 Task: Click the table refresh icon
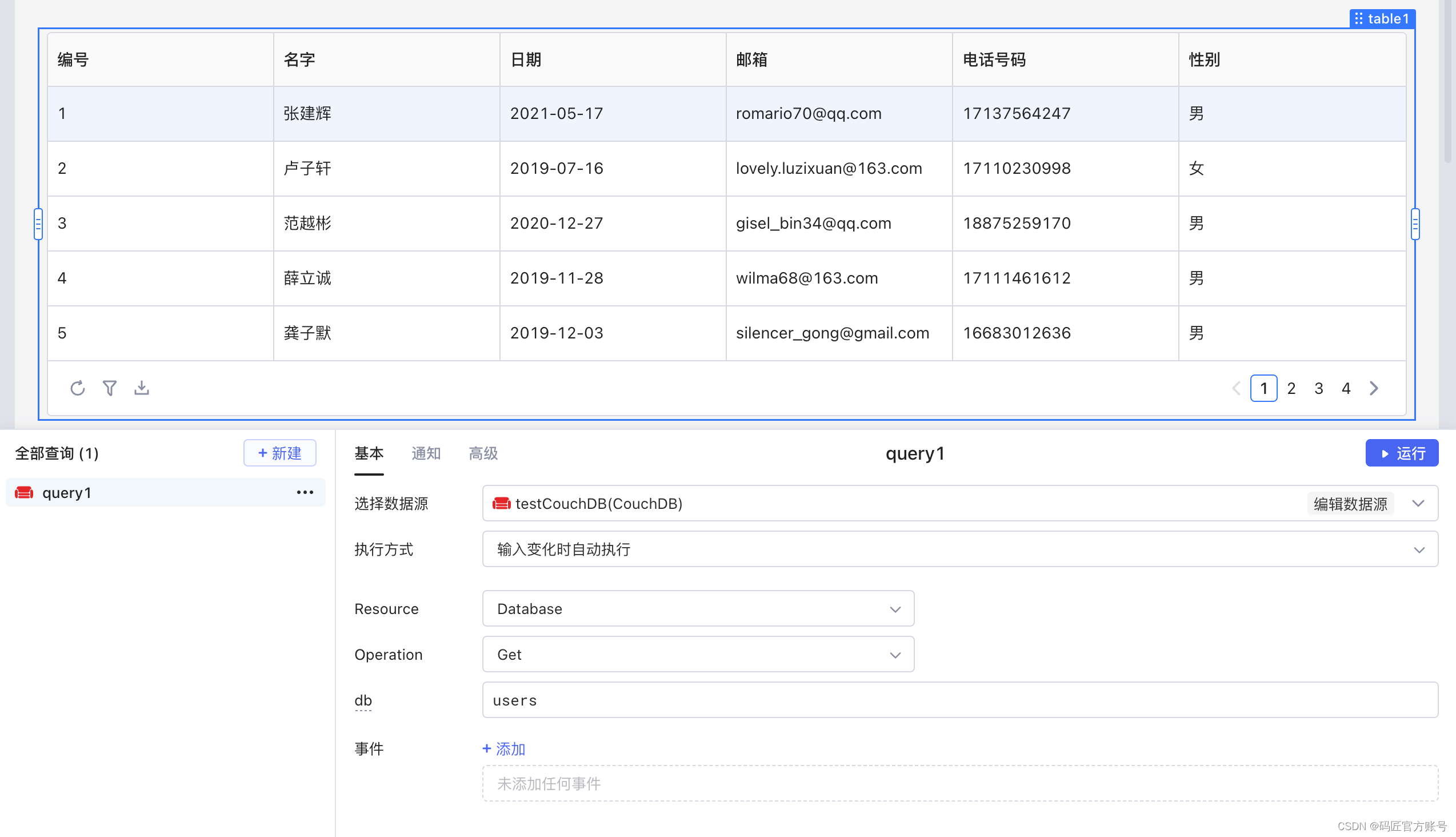click(78, 388)
